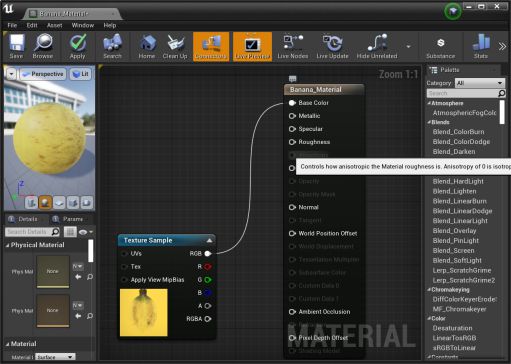Set preview mesh to cube

coord(73,202)
